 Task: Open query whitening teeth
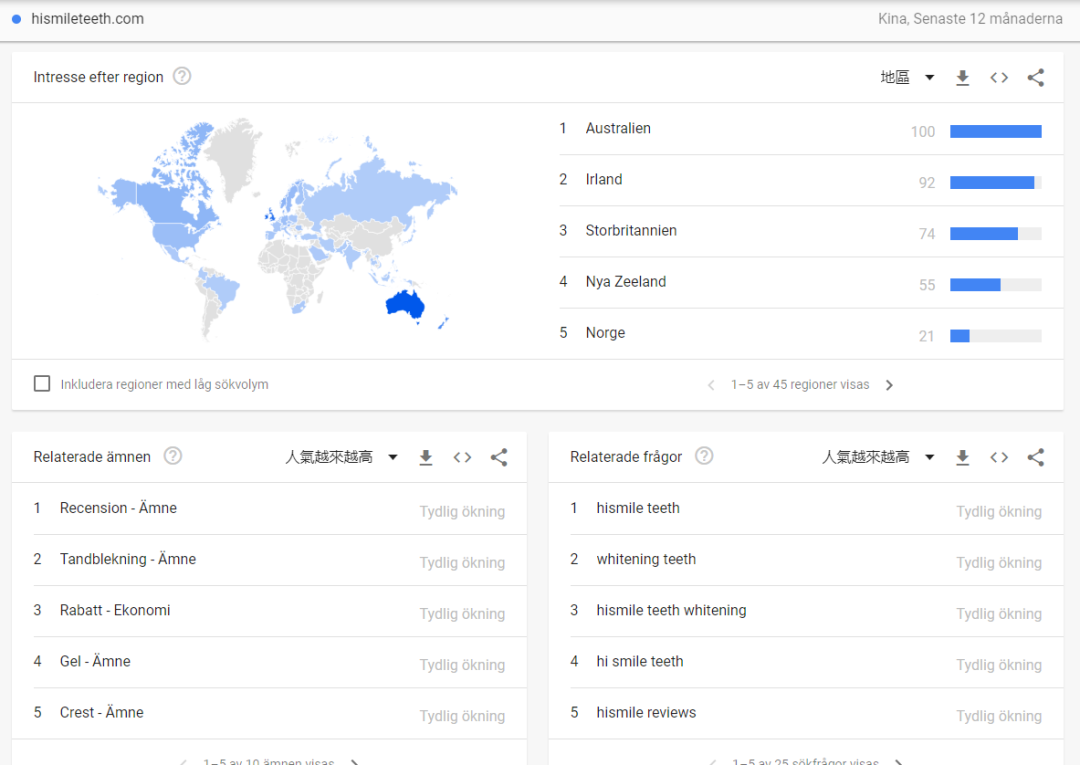point(646,559)
